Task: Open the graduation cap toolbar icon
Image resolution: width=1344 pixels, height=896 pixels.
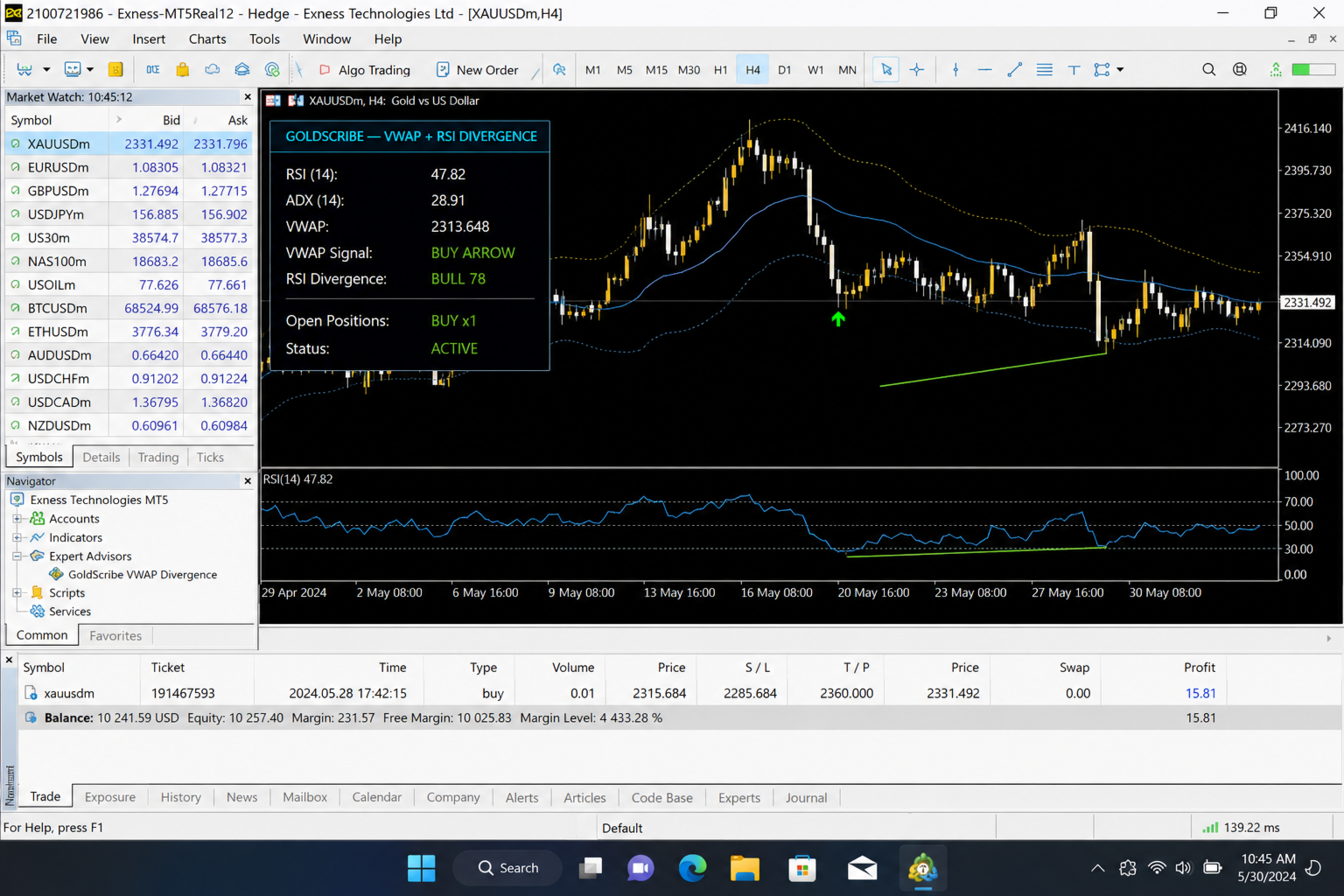Action: coord(242,70)
